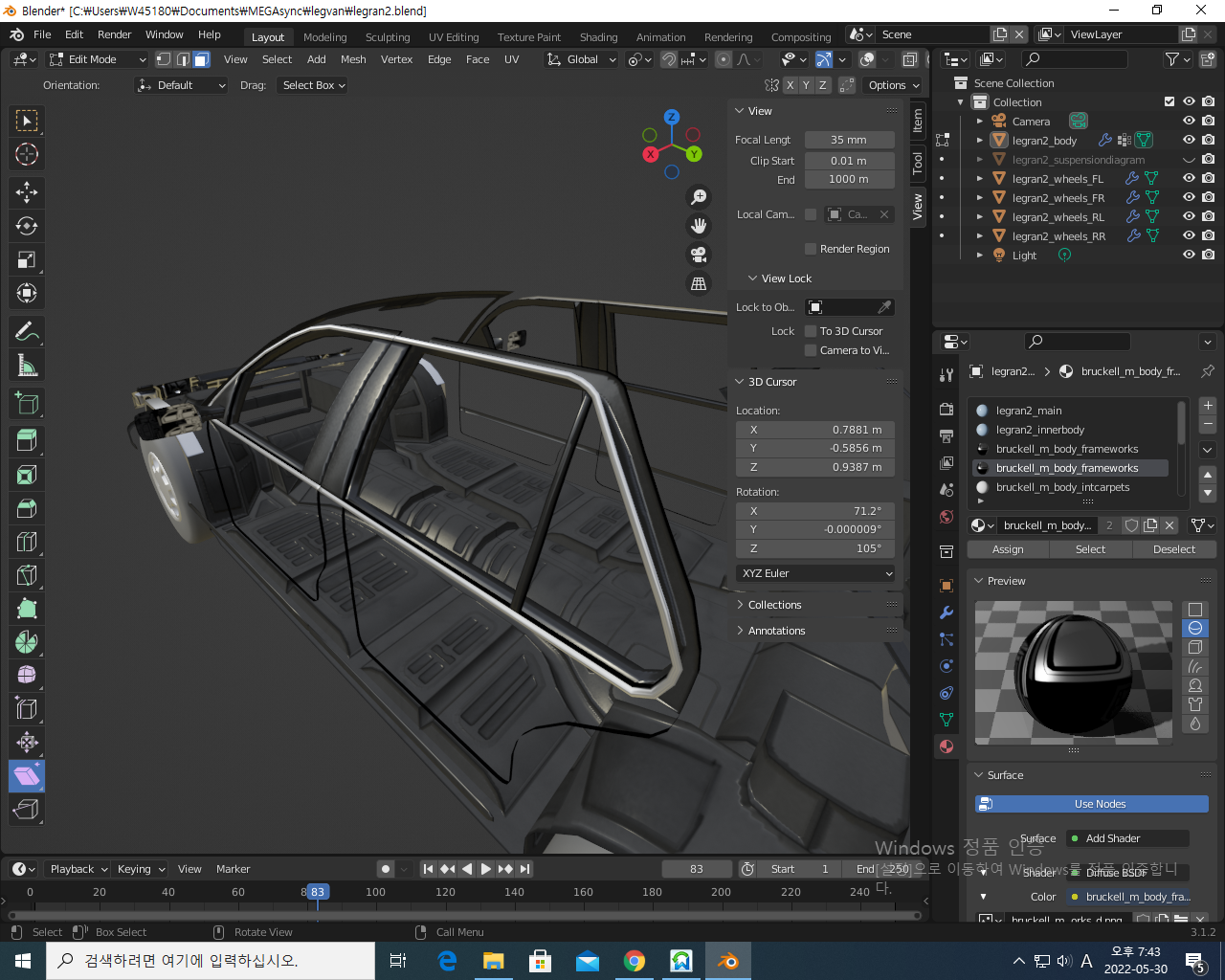The width and height of the screenshot is (1225, 980).
Task: Activate the Annotate pencil tool
Action: click(27, 332)
